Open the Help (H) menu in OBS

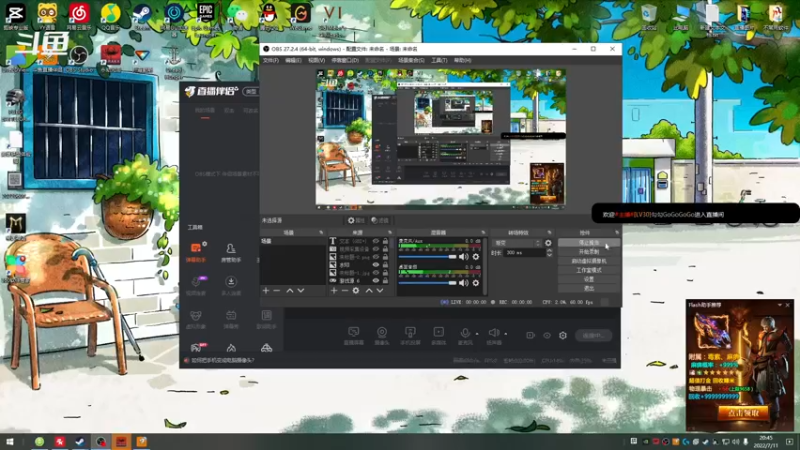coord(462,60)
